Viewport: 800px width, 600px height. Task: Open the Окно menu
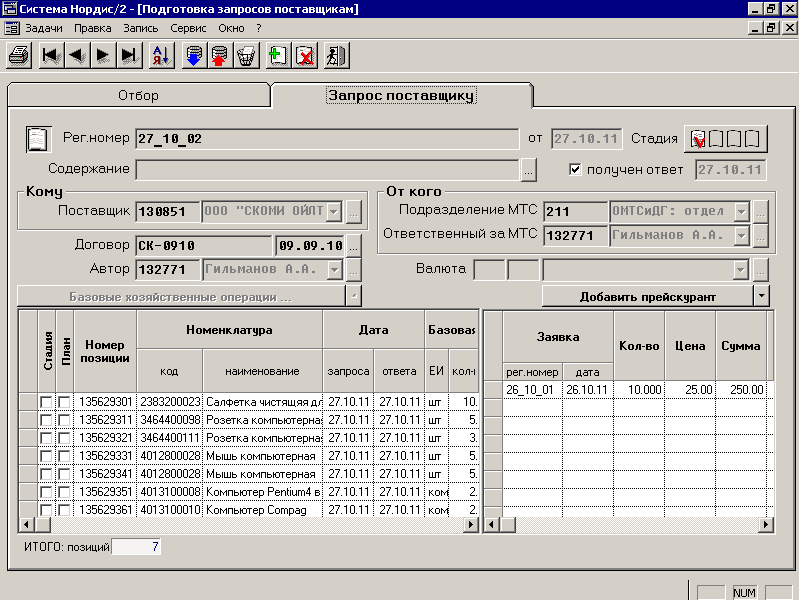[x=232, y=29]
